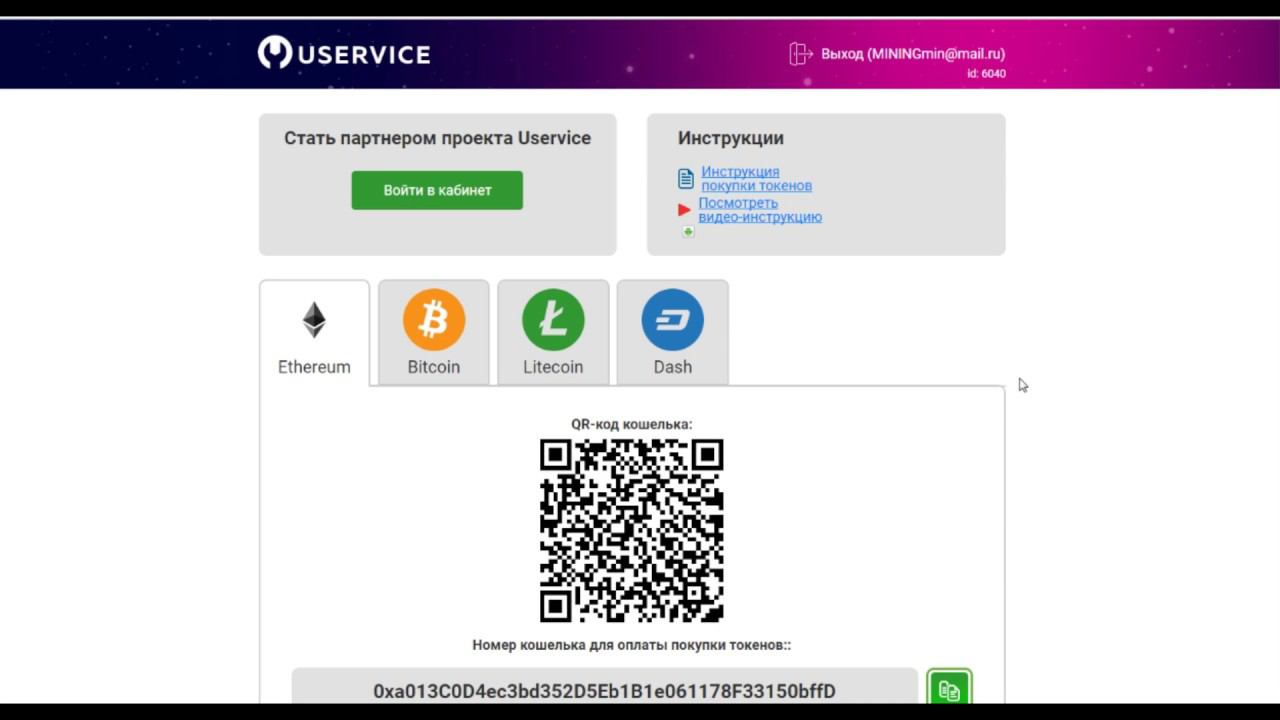Viewport: 1280px width, 720px height.
Task: Click Выход (MININGmin@mail.ru) logout link
Action: [x=913, y=54]
